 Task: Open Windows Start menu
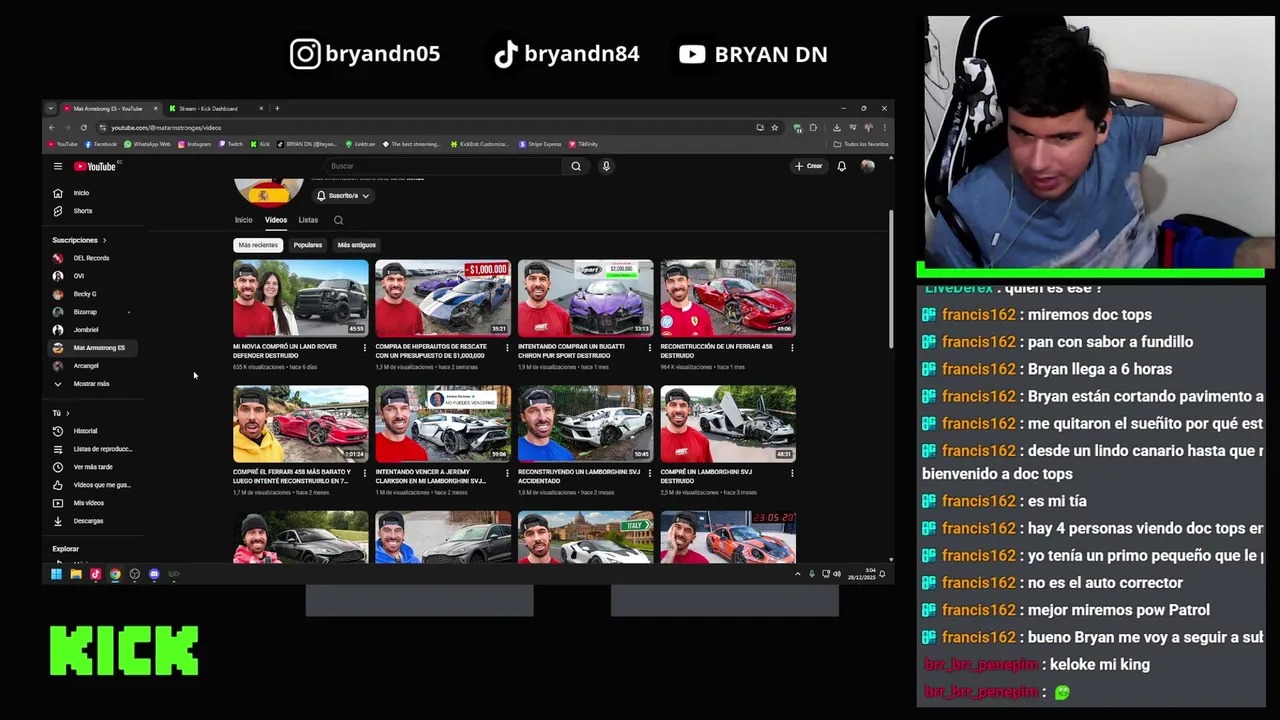pos(56,574)
